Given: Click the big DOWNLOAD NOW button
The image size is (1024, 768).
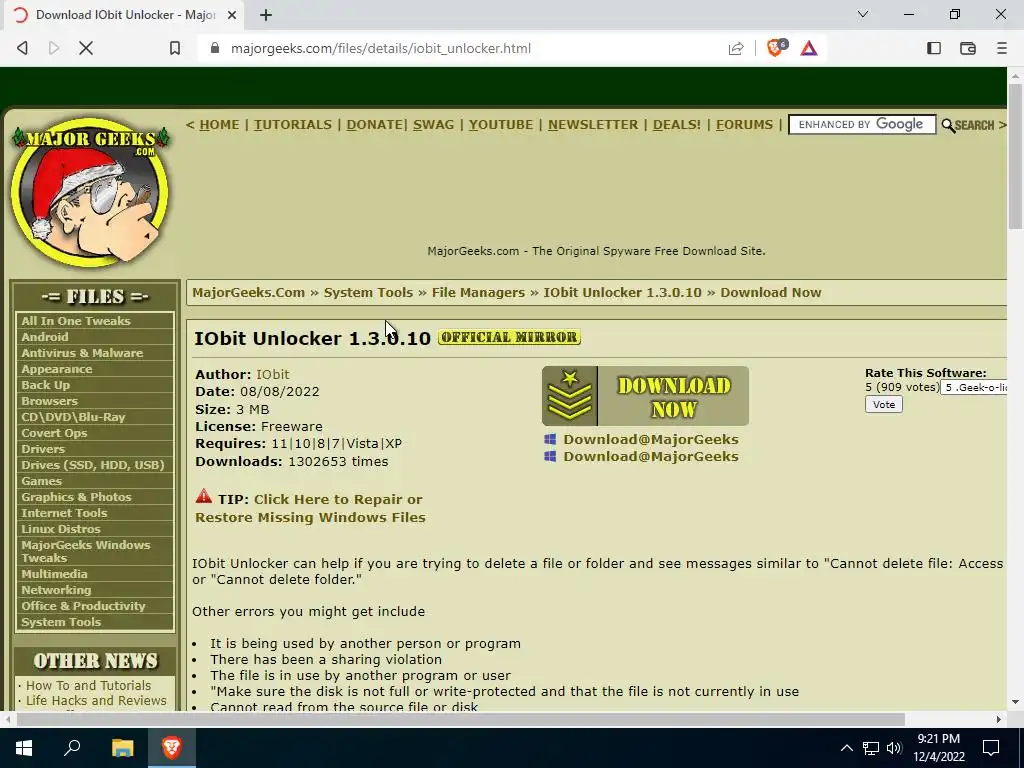Looking at the screenshot, I should (x=645, y=396).
